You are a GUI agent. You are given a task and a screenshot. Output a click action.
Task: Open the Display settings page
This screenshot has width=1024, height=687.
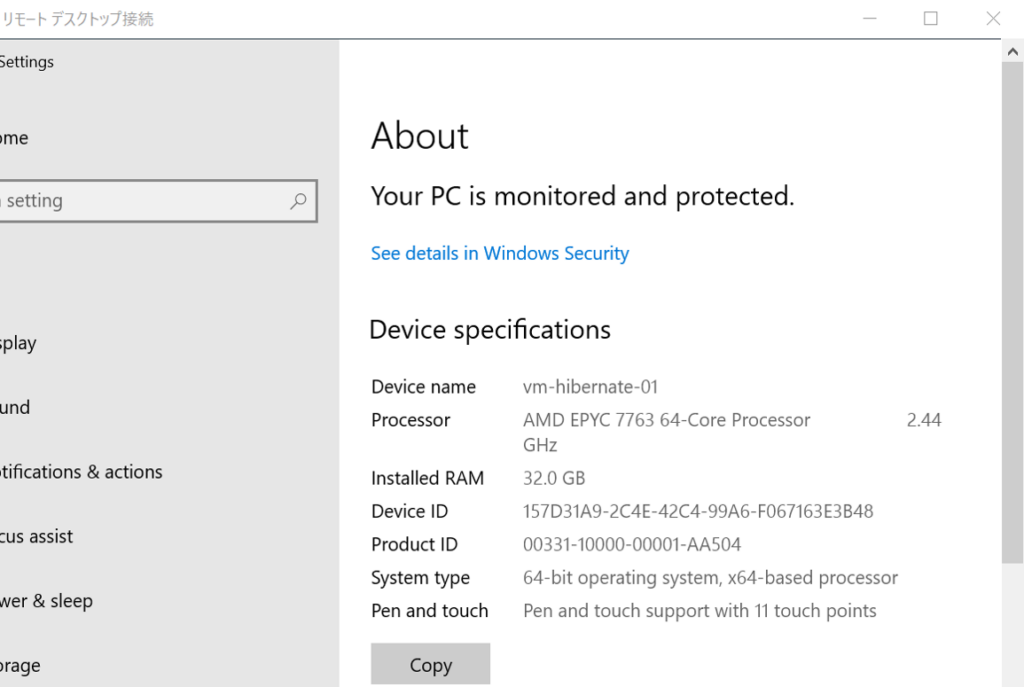point(18,343)
